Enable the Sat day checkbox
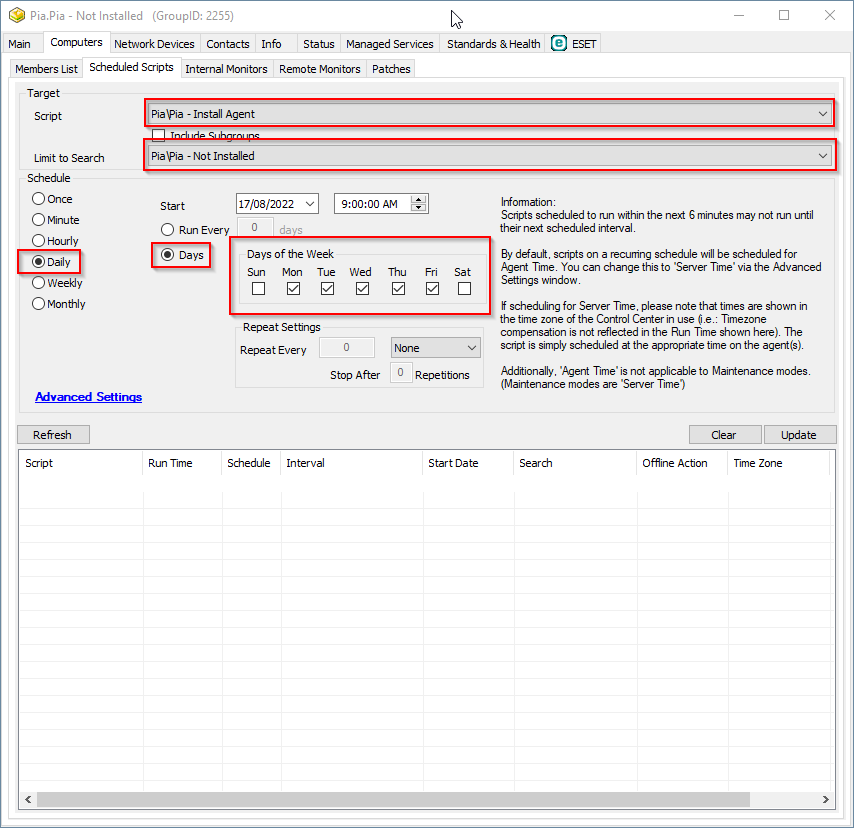Screen dimensions: 854x828 (x=465, y=288)
